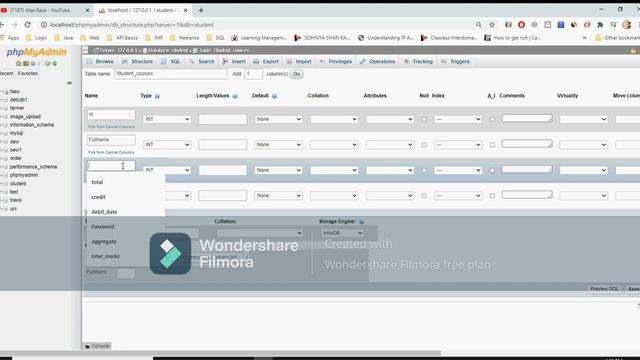Open the Operations tab
The image size is (640, 360).
[x=378, y=62]
